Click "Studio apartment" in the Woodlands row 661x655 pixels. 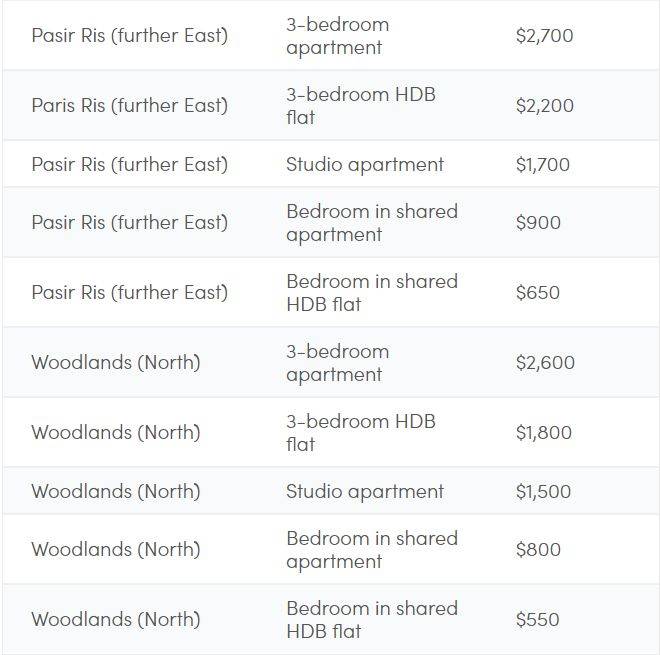pyautogui.click(x=365, y=492)
